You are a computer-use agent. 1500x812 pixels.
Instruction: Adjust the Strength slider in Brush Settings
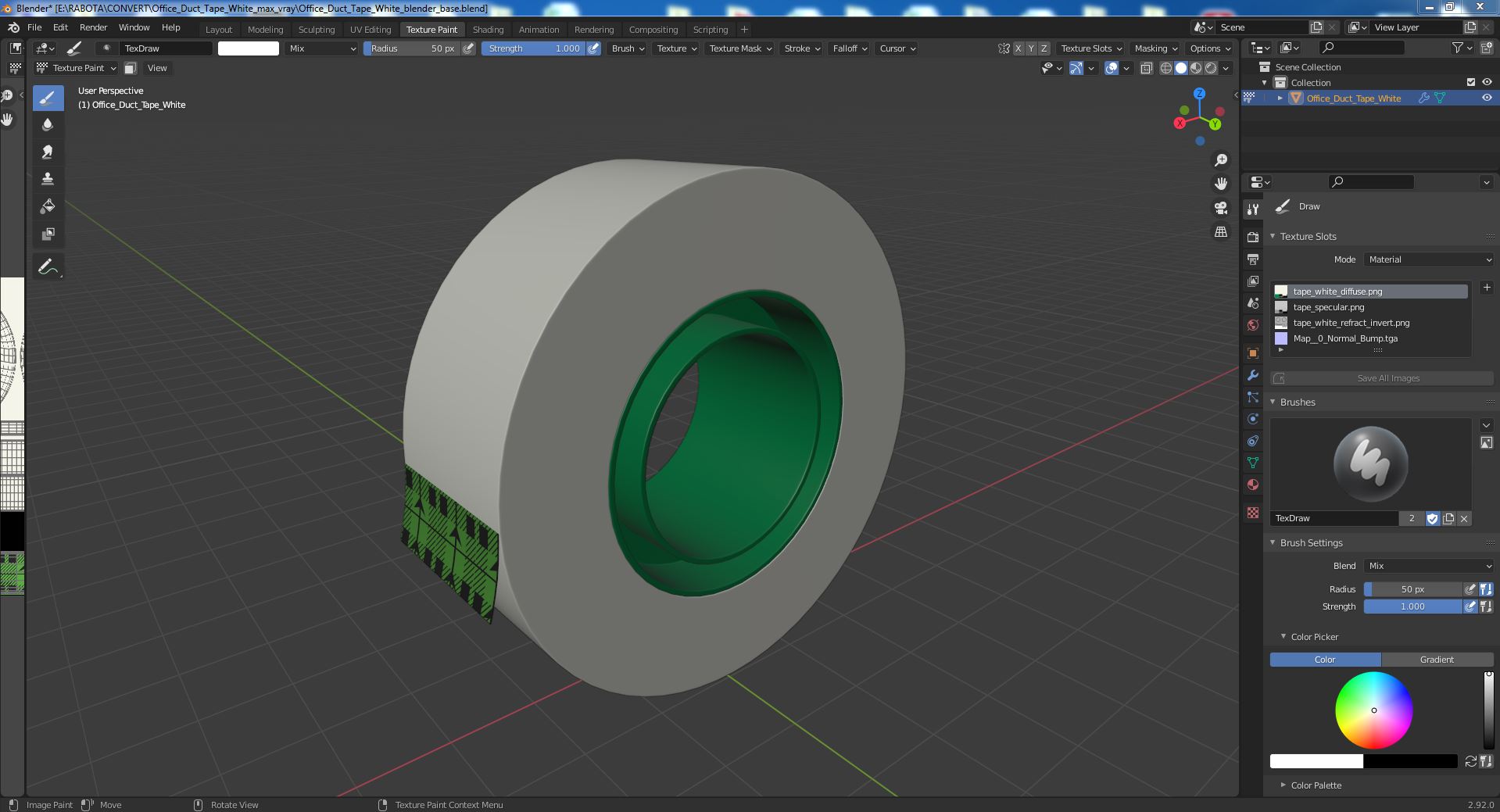pos(1412,606)
